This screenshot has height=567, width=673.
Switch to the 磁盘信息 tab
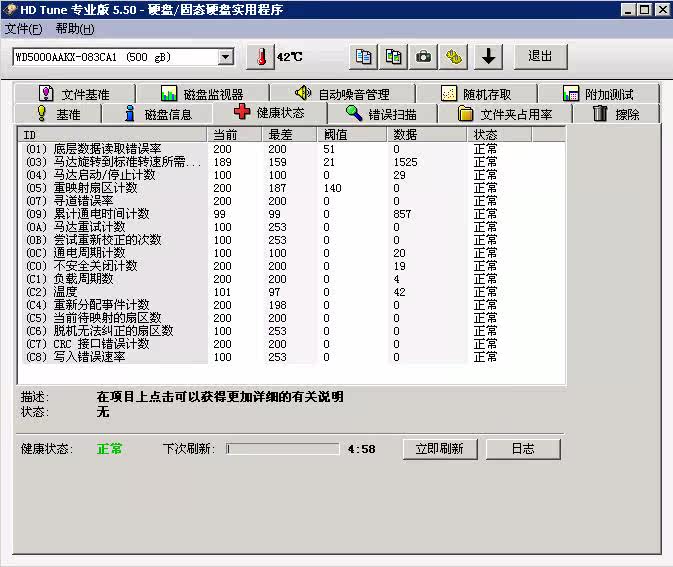158,114
